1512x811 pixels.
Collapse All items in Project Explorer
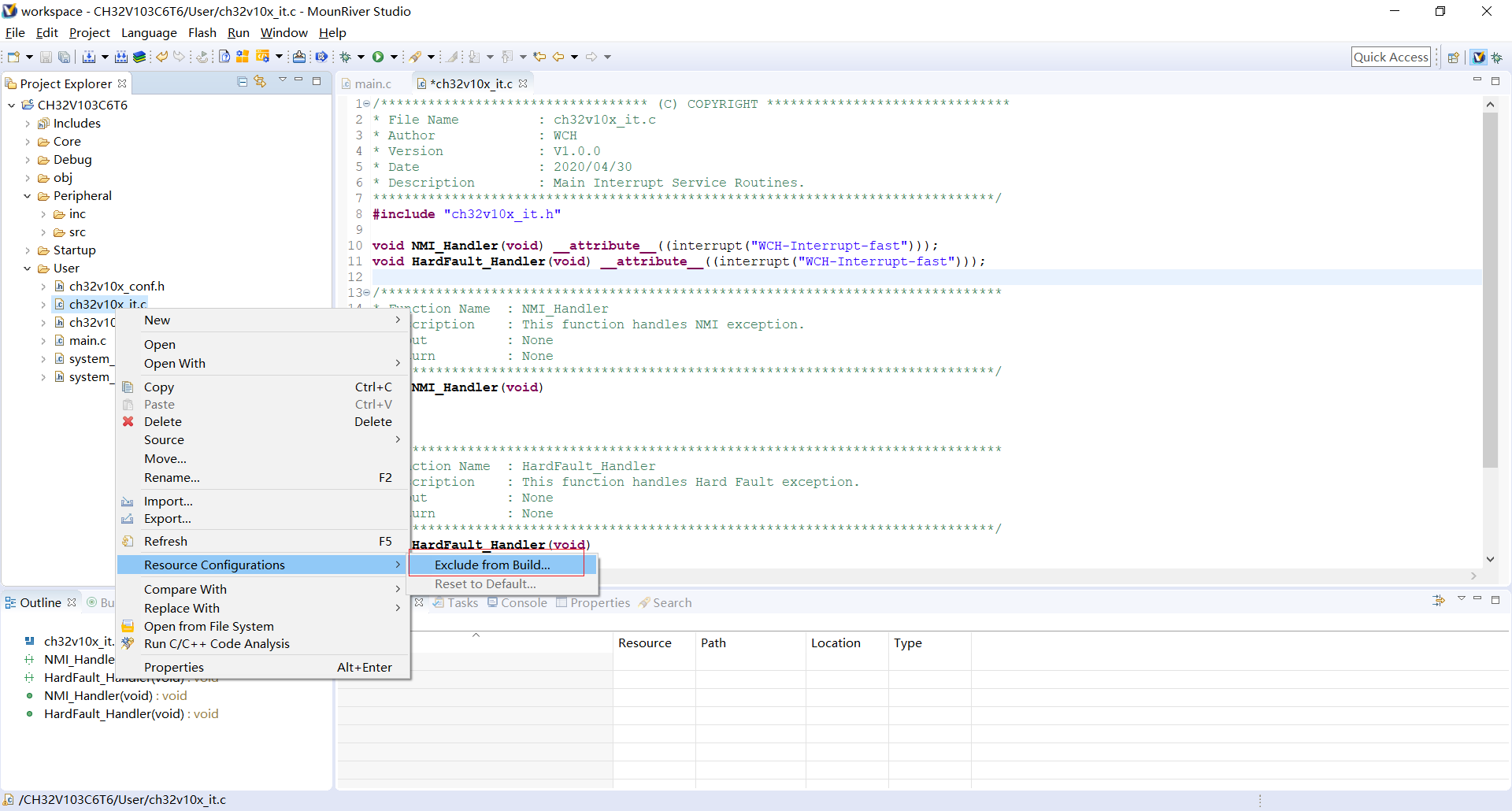pos(242,82)
